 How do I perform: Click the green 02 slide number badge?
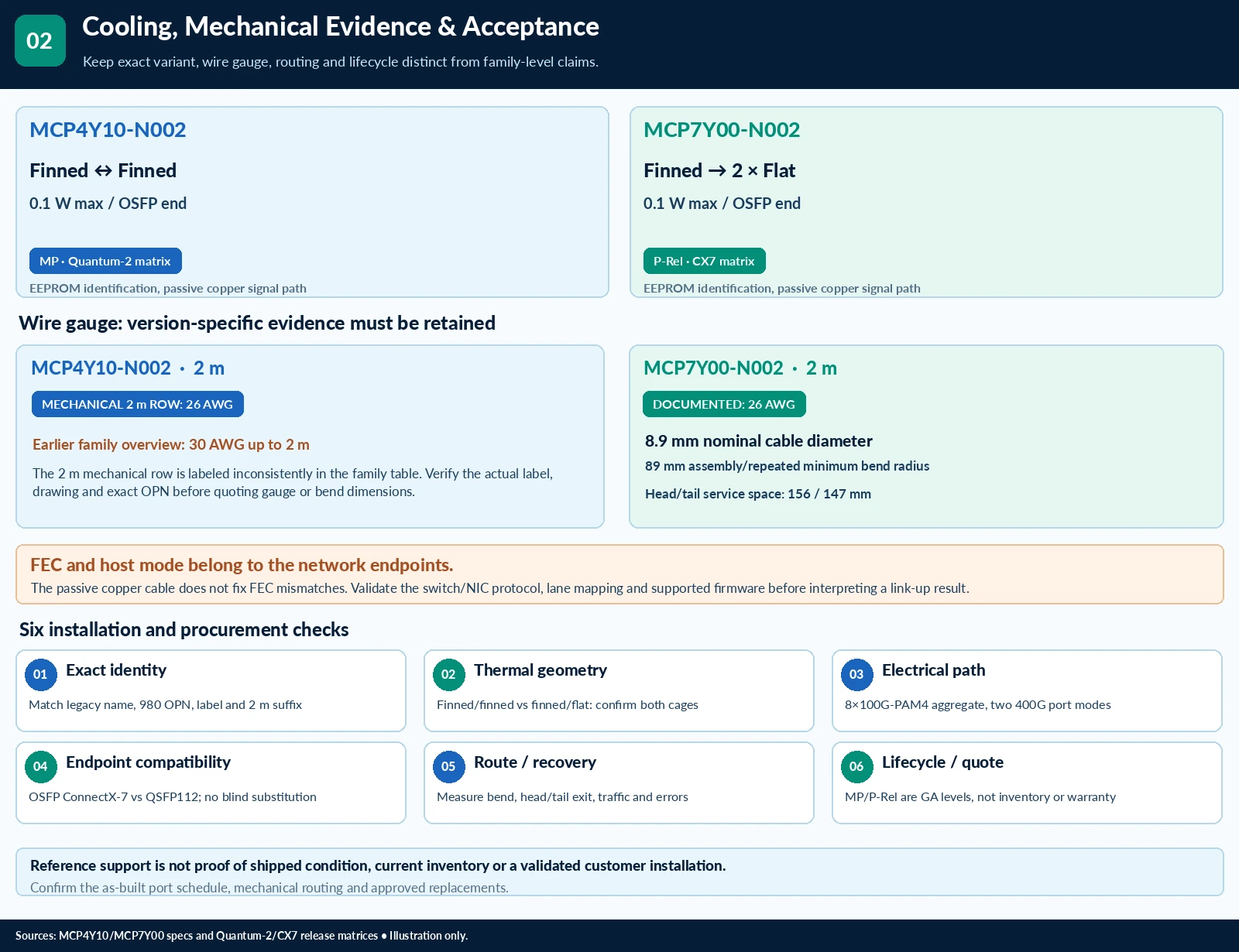click(40, 40)
